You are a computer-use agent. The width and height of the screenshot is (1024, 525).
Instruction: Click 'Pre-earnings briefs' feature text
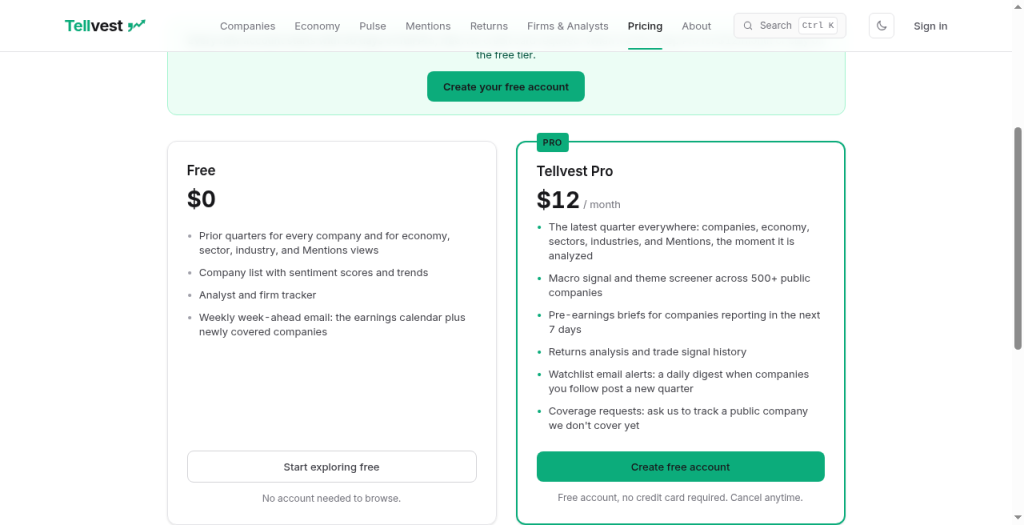point(684,322)
